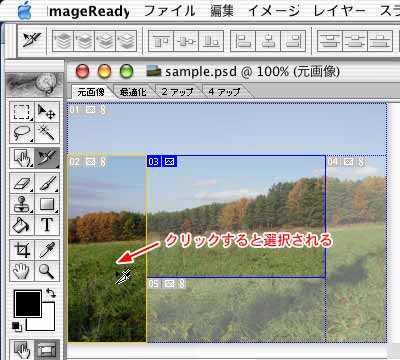Select the Paint Bucket tool
This screenshot has height=360, width=400.
point(22,225)
